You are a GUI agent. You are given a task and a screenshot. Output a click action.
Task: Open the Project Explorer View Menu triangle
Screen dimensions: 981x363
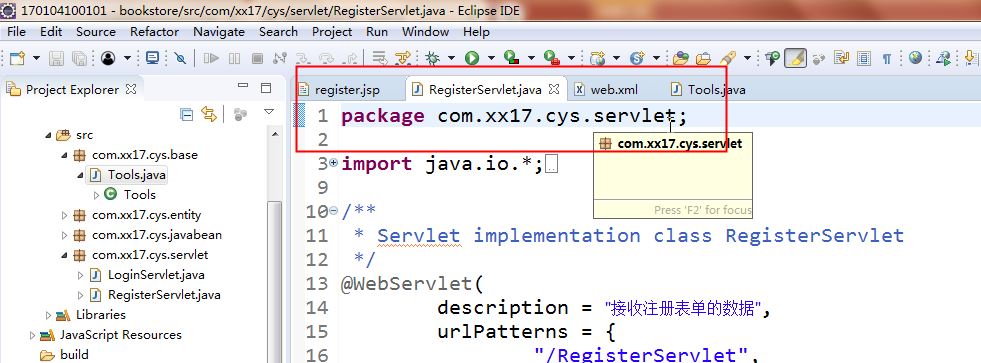269,112
